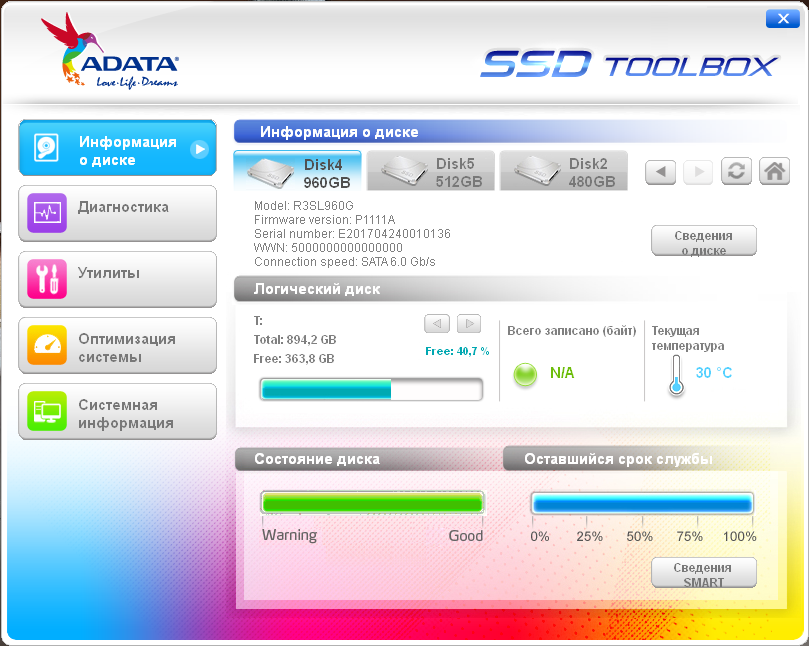Screen dimensions: 809x646
Task: Refresh the disk list
Action: pyautogui.click(x=736, y=171)
